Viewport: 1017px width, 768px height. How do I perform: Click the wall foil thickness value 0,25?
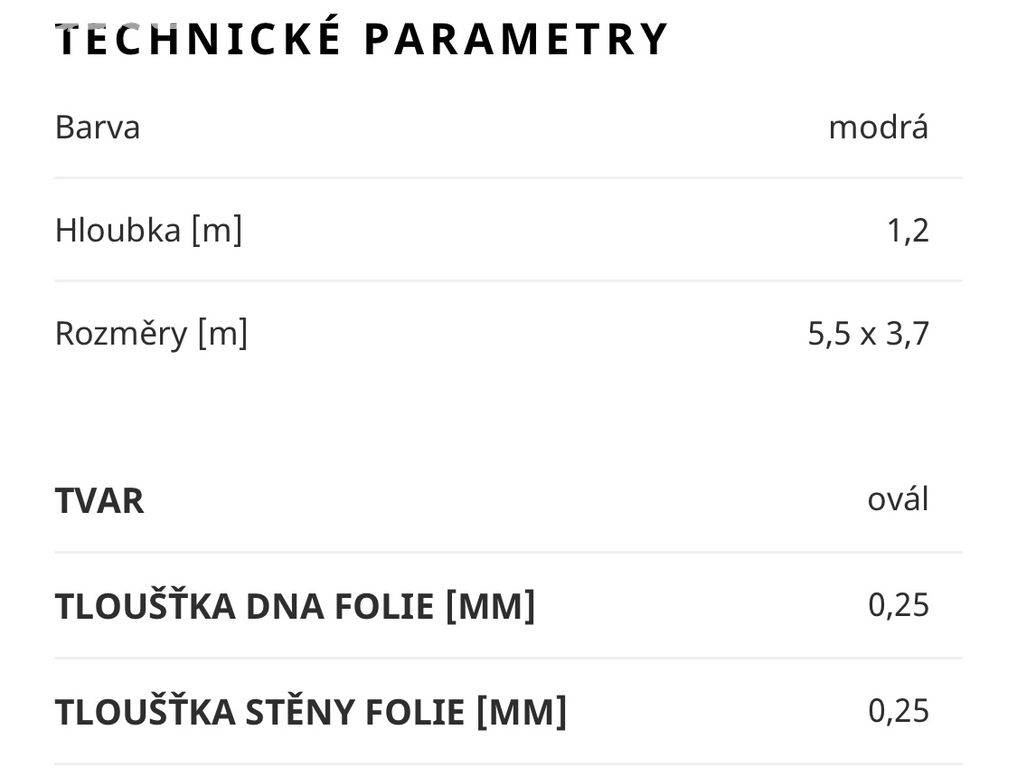898,711
